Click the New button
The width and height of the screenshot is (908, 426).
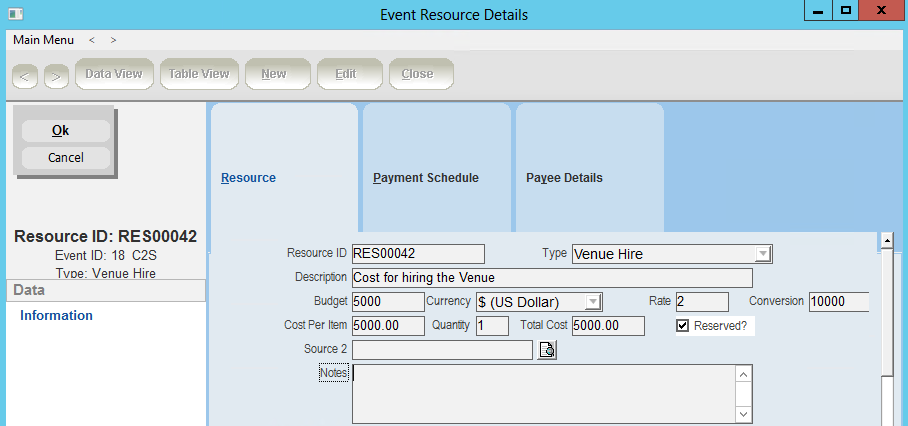278,74
